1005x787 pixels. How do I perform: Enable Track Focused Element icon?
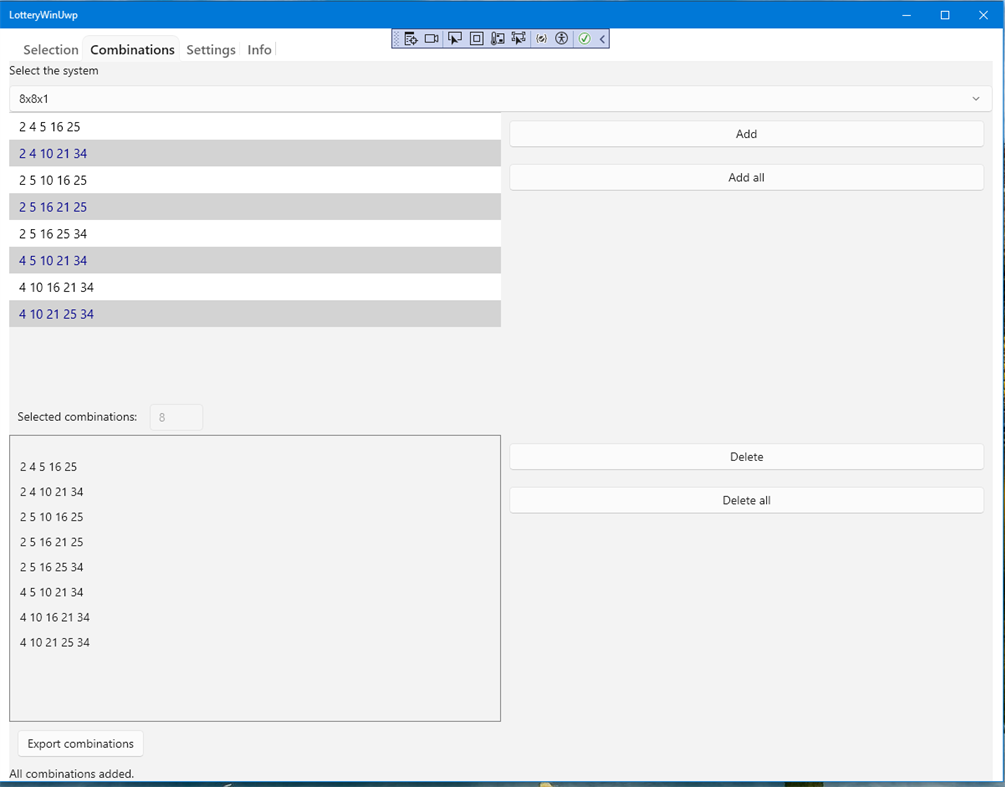coord(519,38)
